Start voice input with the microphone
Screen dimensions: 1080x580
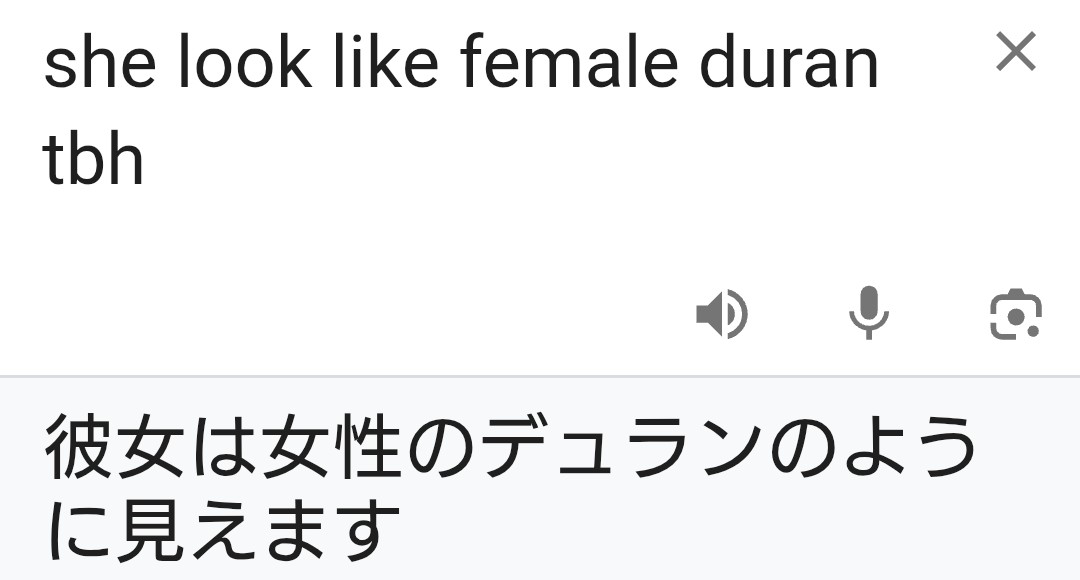[868, 313]
